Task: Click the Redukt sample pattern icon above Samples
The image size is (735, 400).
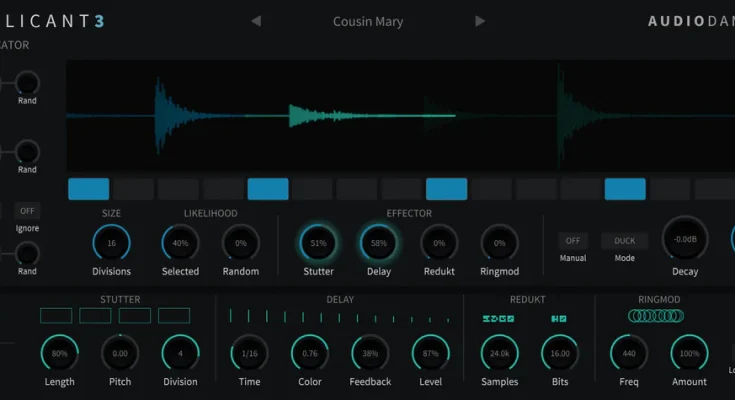Action: 498,318
